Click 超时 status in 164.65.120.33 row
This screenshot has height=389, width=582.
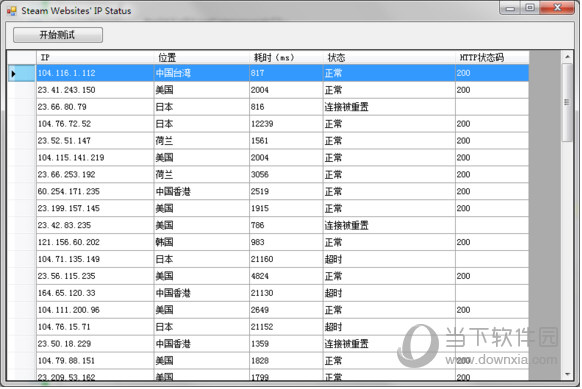click(x=389, y=293)
